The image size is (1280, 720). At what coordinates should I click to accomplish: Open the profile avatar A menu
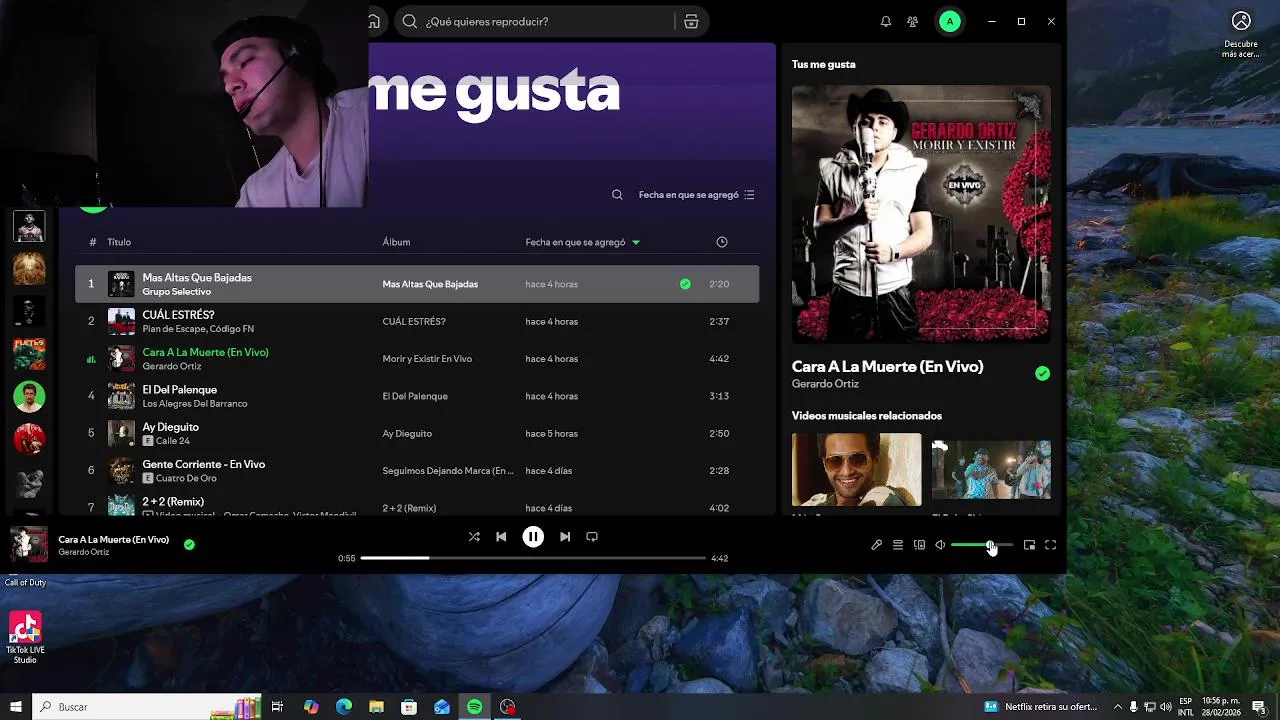click(x=950, y=21)
